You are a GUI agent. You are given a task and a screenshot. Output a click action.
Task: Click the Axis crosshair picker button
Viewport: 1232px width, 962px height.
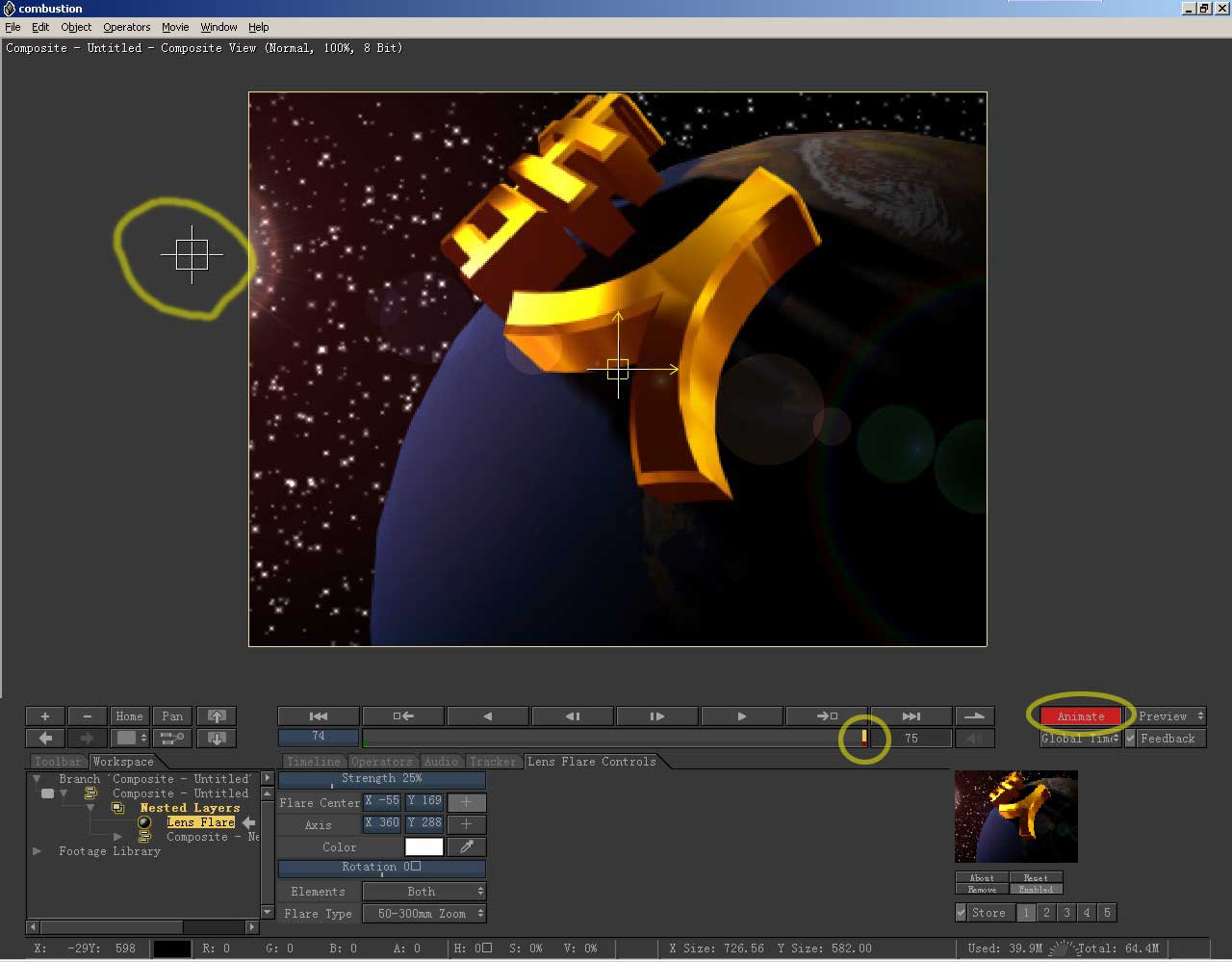pyautogui.click(x=467, y=824)
